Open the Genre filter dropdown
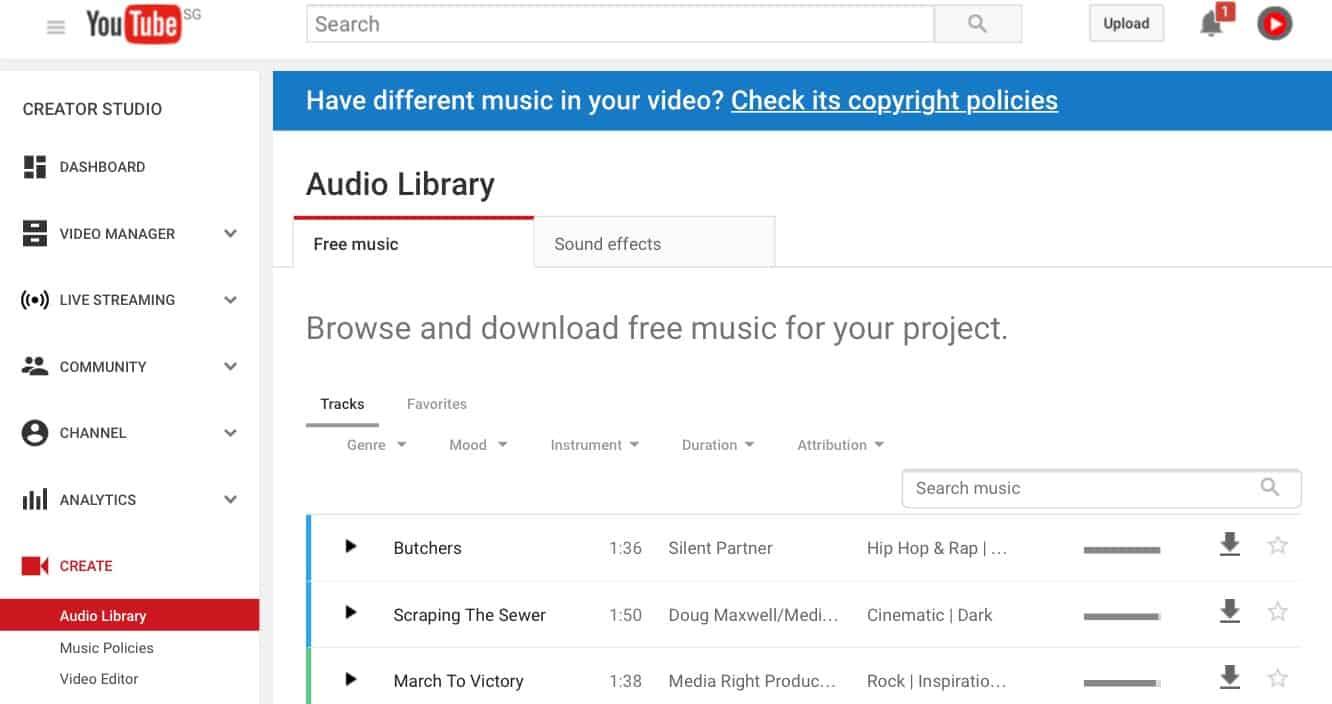1332x704 pixels. [x=376, y=444]
